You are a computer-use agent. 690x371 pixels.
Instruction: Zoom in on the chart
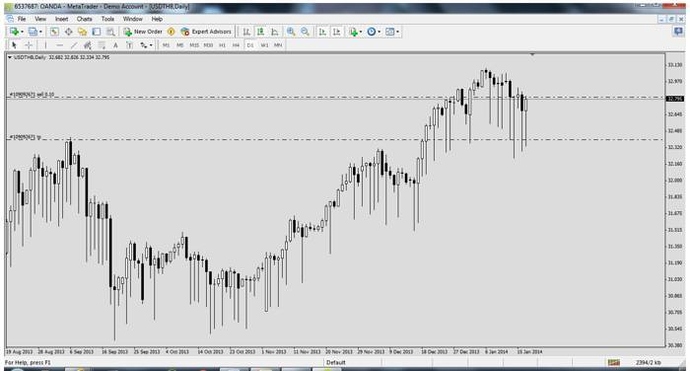pyautogui.click(x=291, y=32)
